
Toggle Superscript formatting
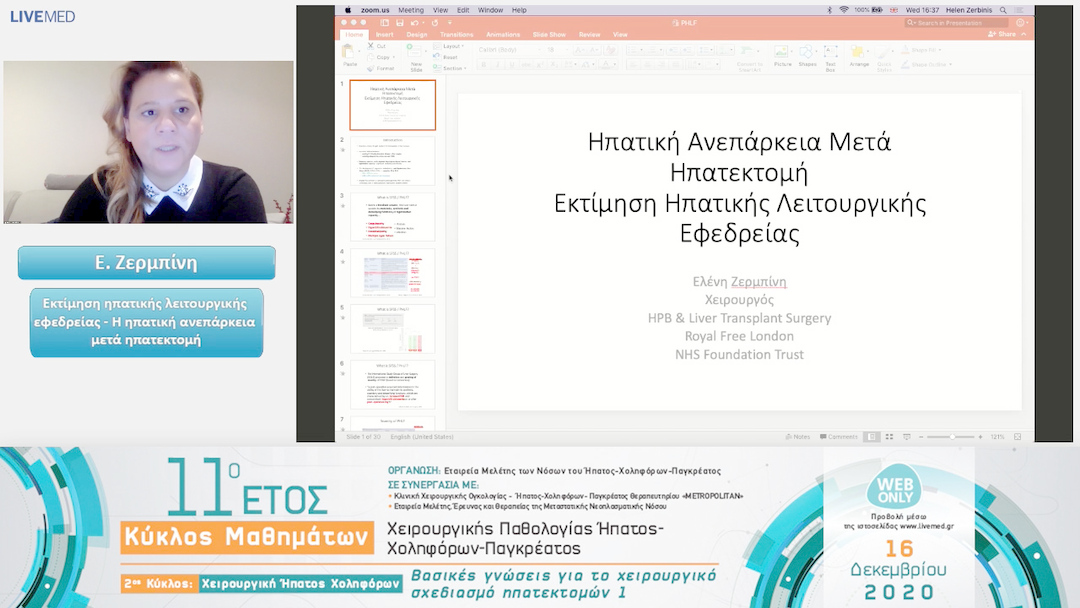click(540, 64)
